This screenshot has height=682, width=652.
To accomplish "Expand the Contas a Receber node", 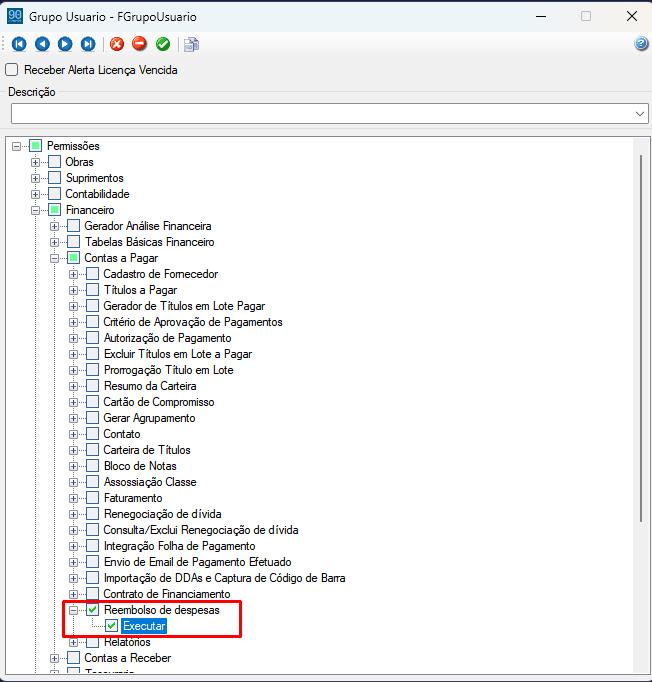I will [x=54, y=658].
